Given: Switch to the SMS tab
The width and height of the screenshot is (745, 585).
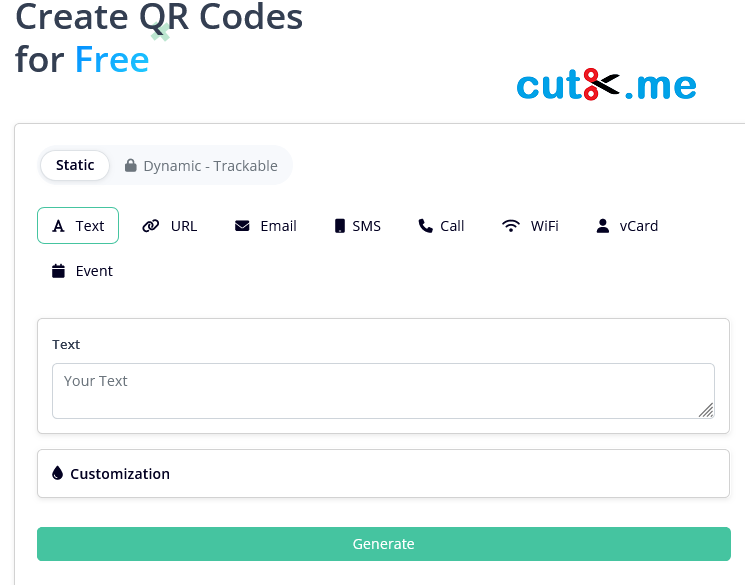Looking at the screenshot, I should point(358,226).
